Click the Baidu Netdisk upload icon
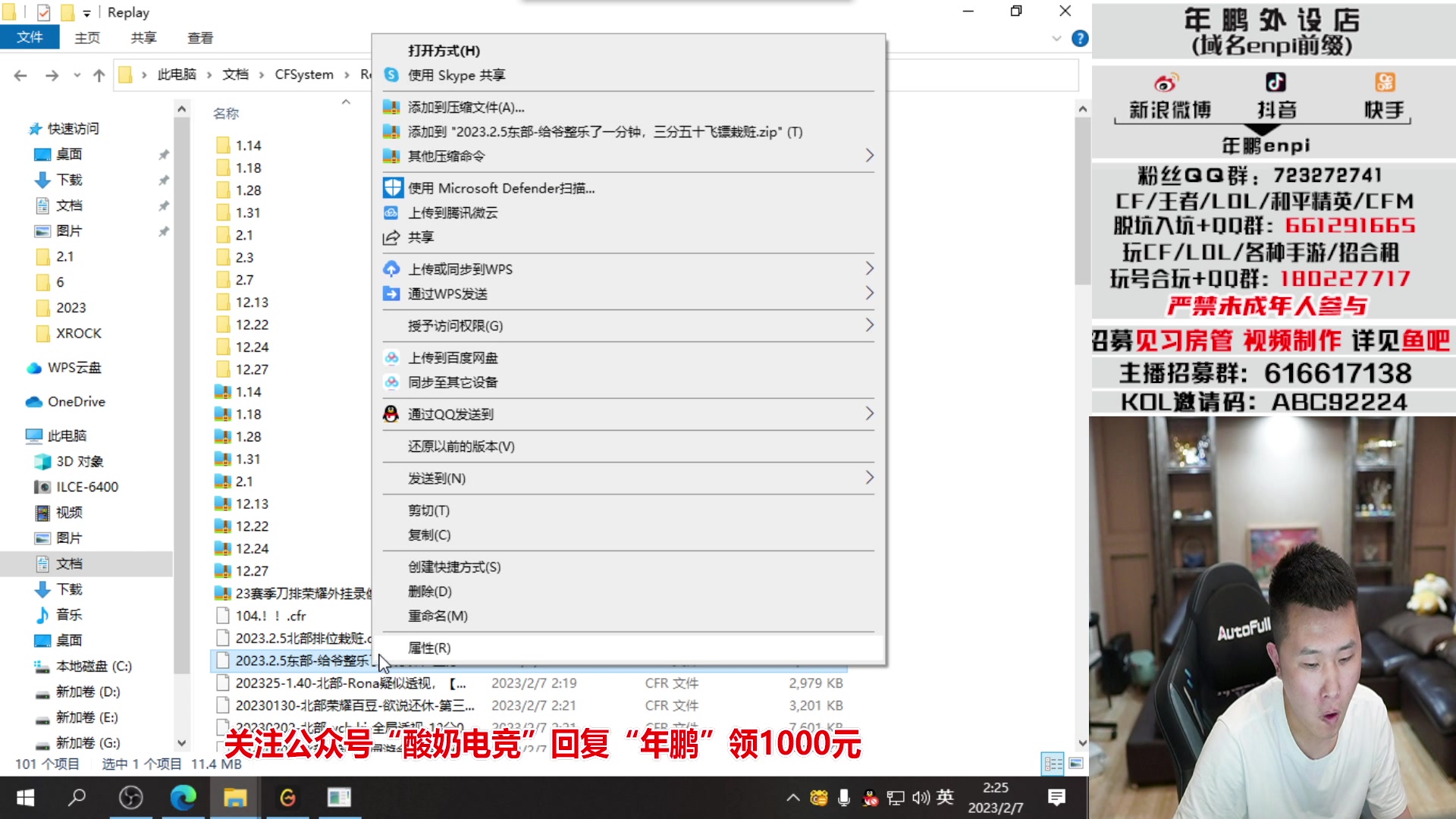1456x819 pixels. click(391, 357)
